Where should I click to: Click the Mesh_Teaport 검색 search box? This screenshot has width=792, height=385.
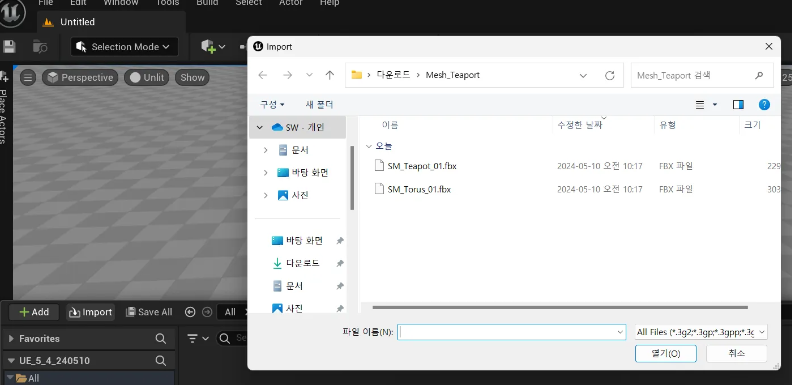point(702,75)
